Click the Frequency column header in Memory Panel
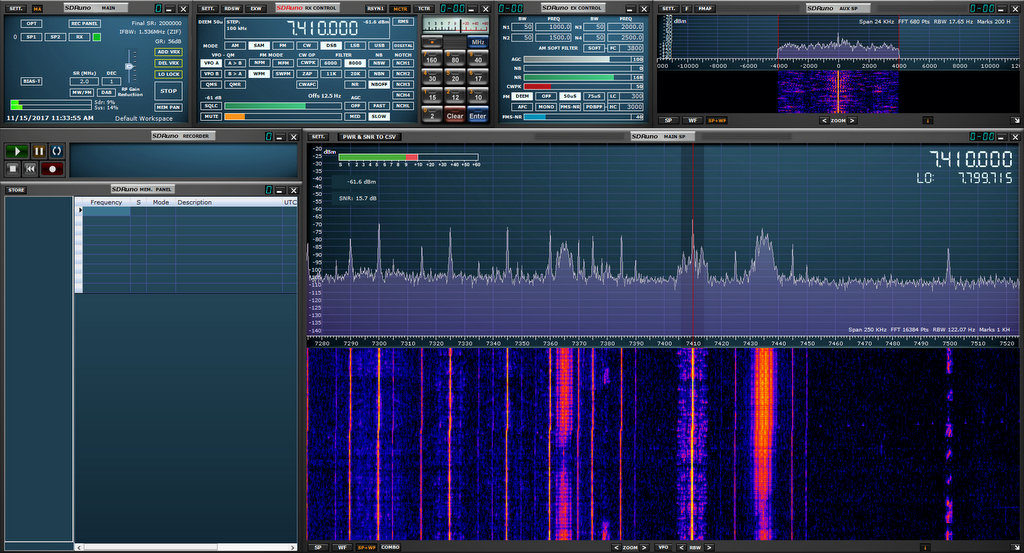 106,202
